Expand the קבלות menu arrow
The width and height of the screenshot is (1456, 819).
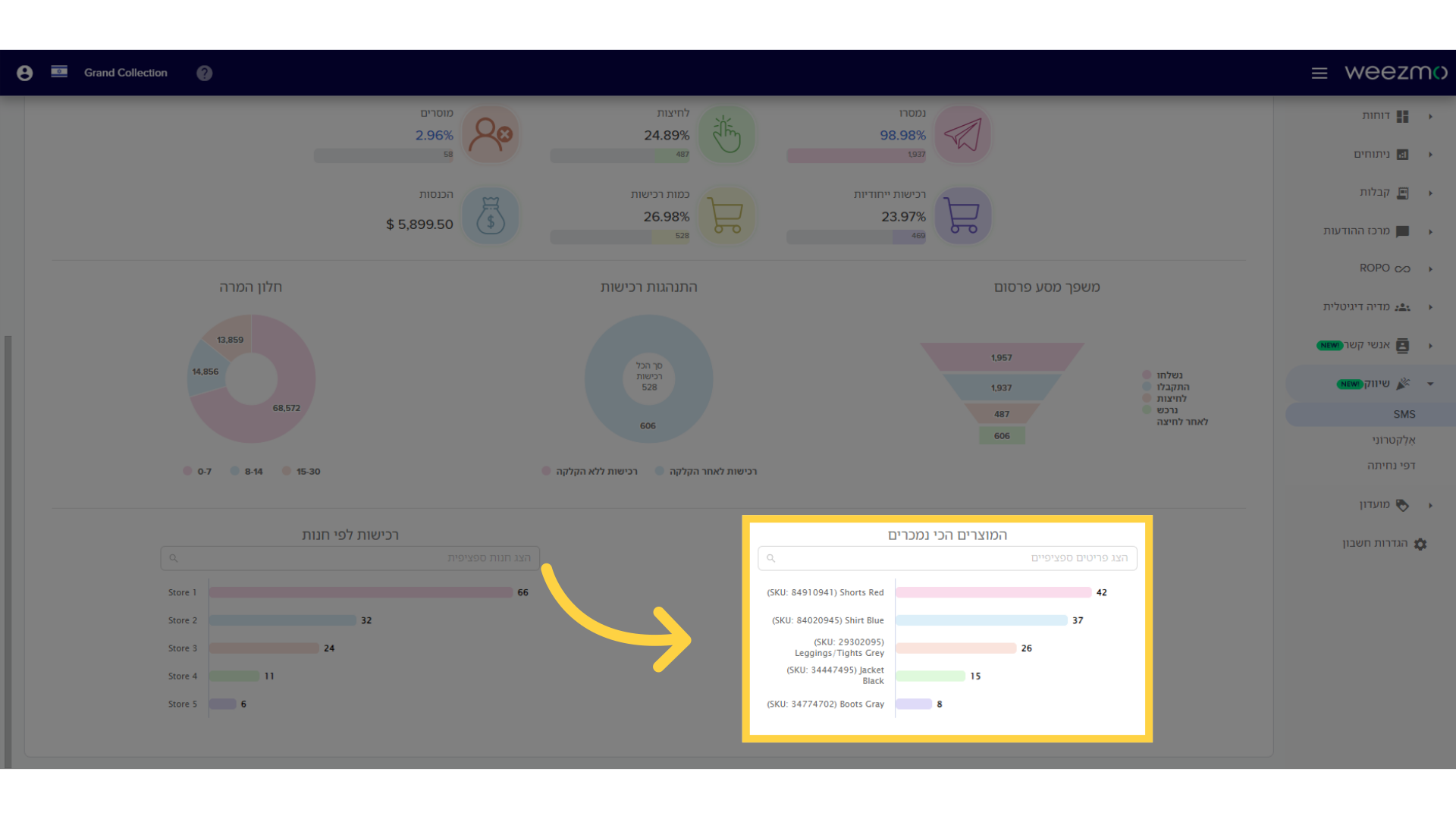tap(1430, 193)
